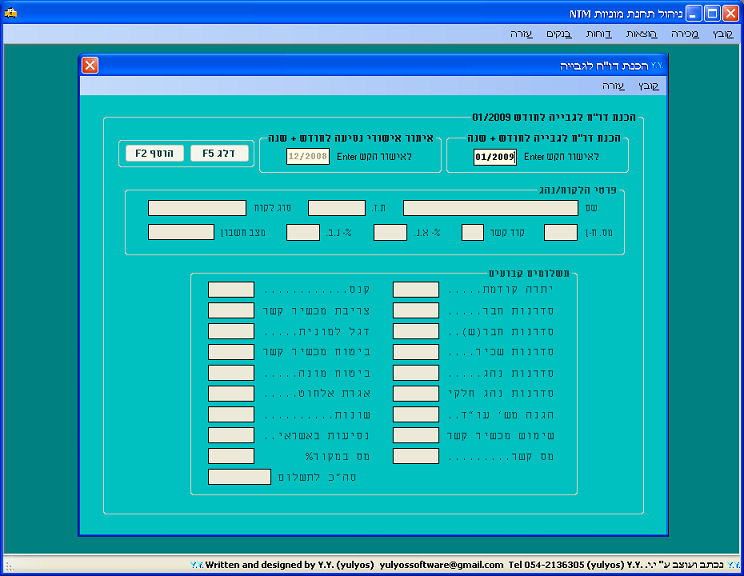Open the מכירה menu
Viewport: 744px width, 576px height.
685,34
